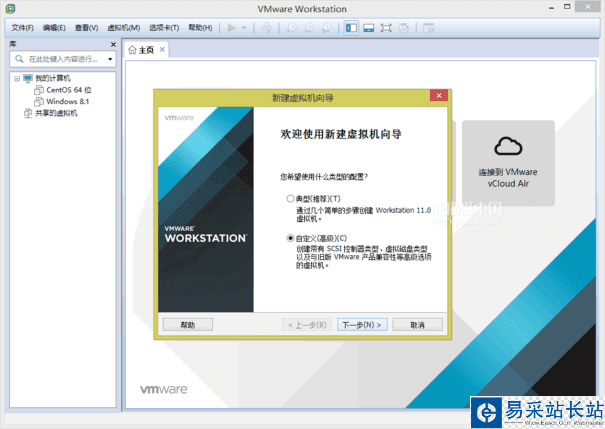Click the library search magnifier icon
This screenshot has width=605, height=429.
pyautogui.click(x=19, y=59)
